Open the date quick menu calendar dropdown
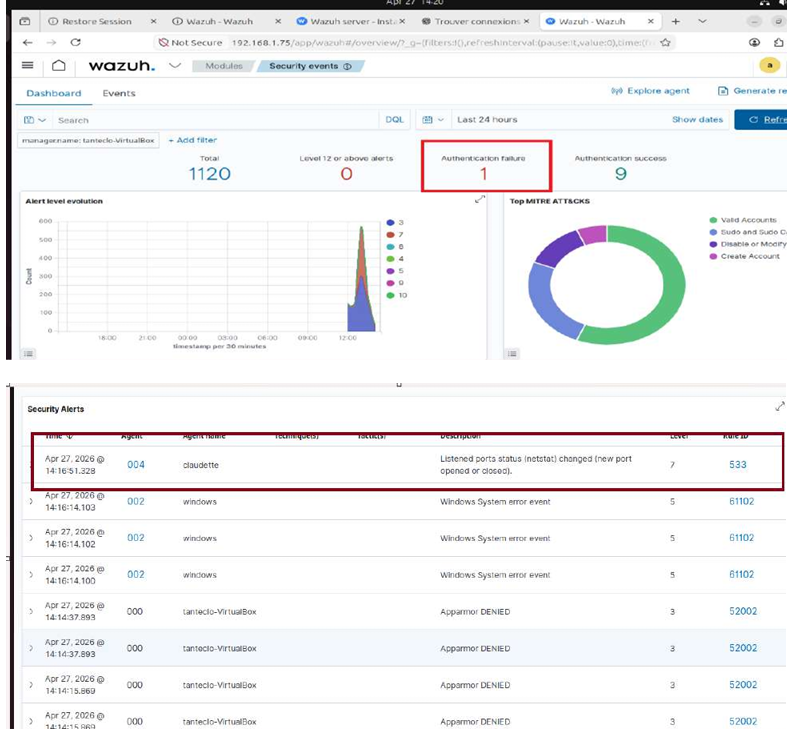 (433, 120)
